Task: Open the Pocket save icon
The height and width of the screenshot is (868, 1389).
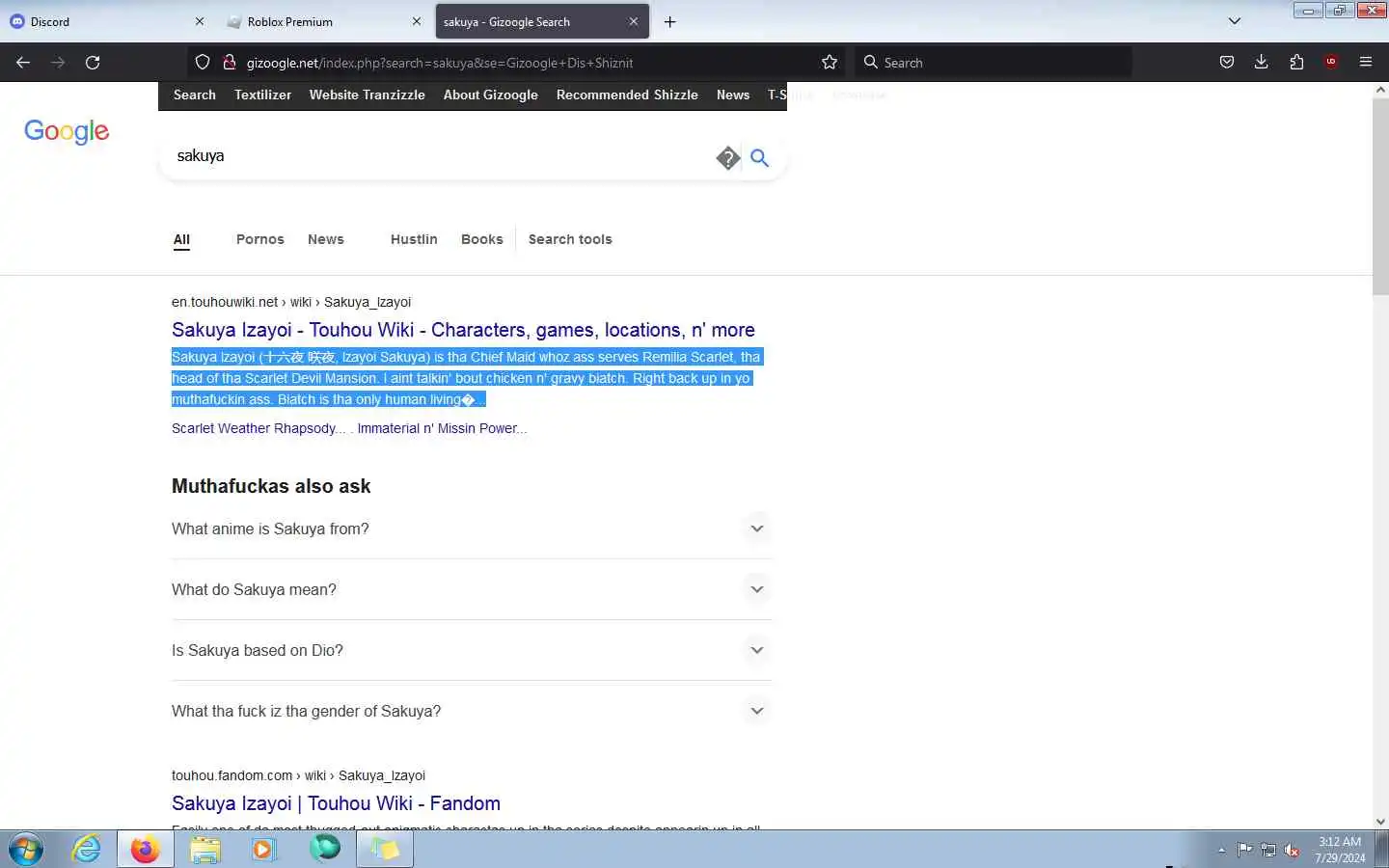Action: 1227,63
